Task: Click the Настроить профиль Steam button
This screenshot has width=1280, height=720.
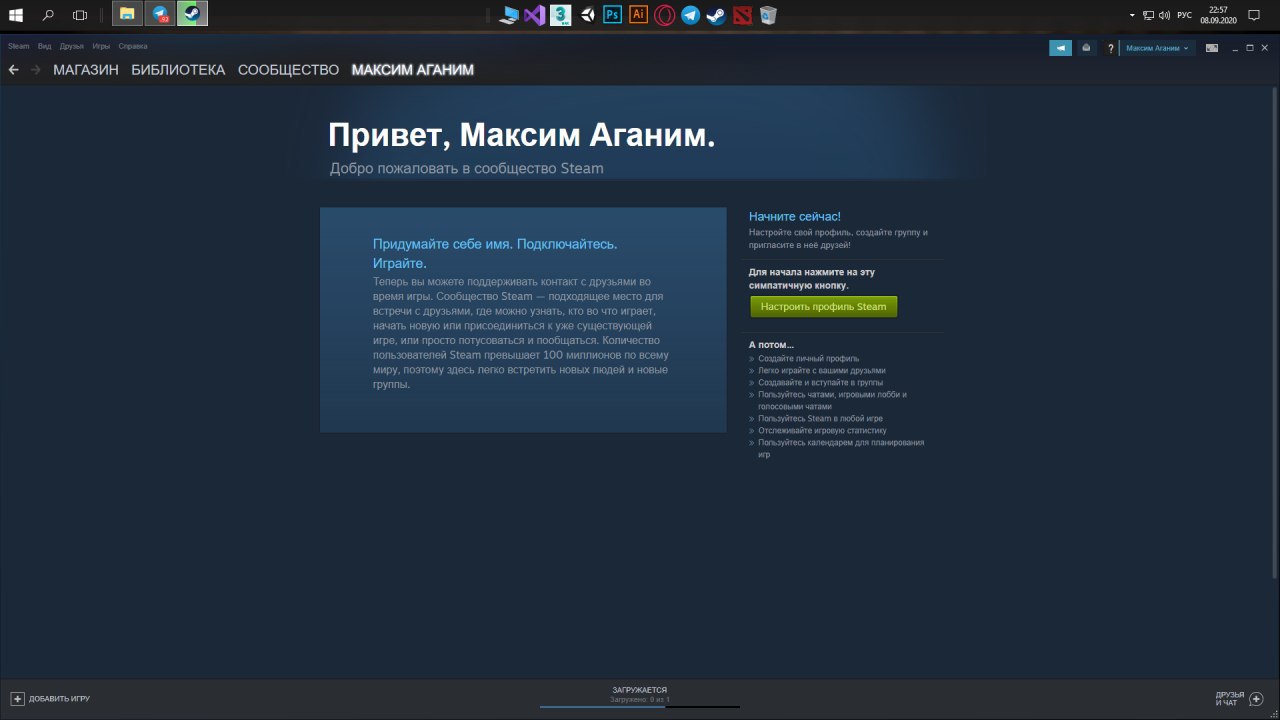Action: 823,307
